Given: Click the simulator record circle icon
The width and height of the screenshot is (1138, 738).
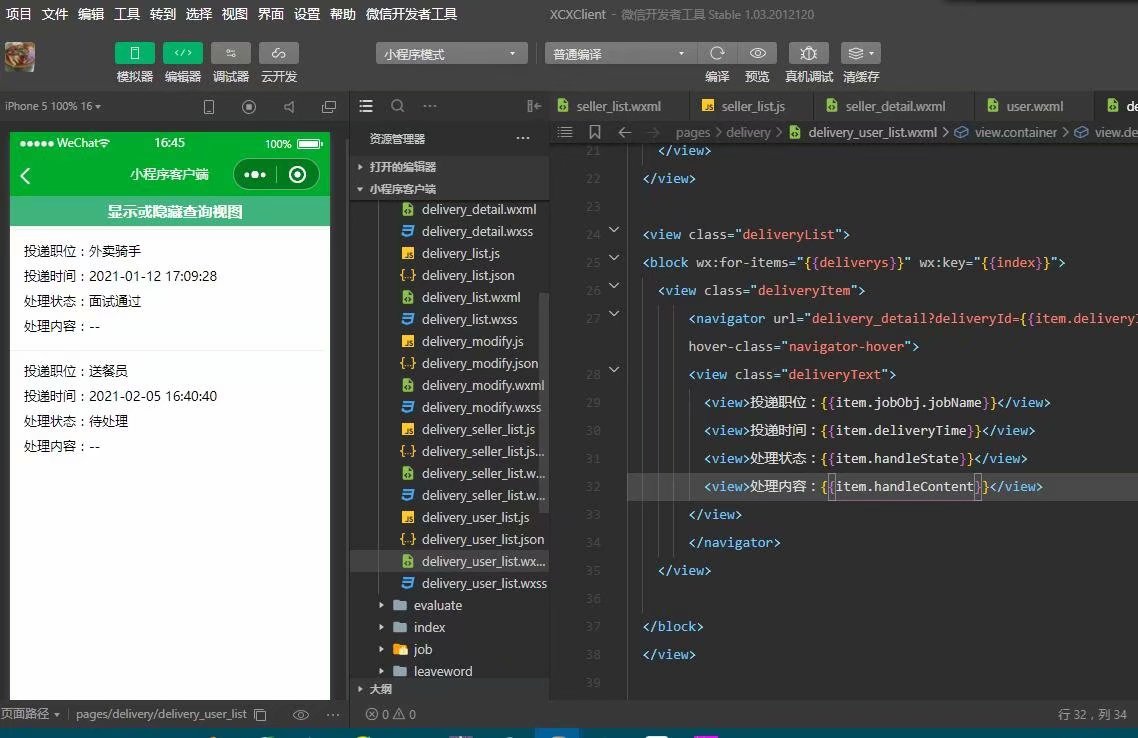Looking at the screenshot, I should point(249,107).
